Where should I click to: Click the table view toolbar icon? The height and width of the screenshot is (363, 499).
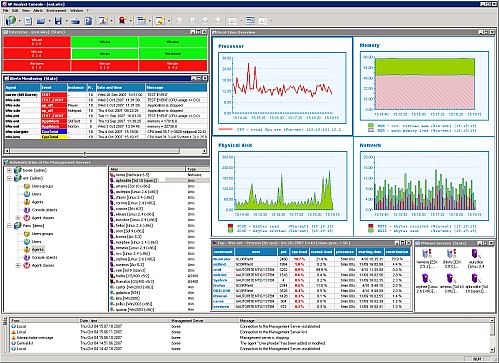(x=141, y=21)
